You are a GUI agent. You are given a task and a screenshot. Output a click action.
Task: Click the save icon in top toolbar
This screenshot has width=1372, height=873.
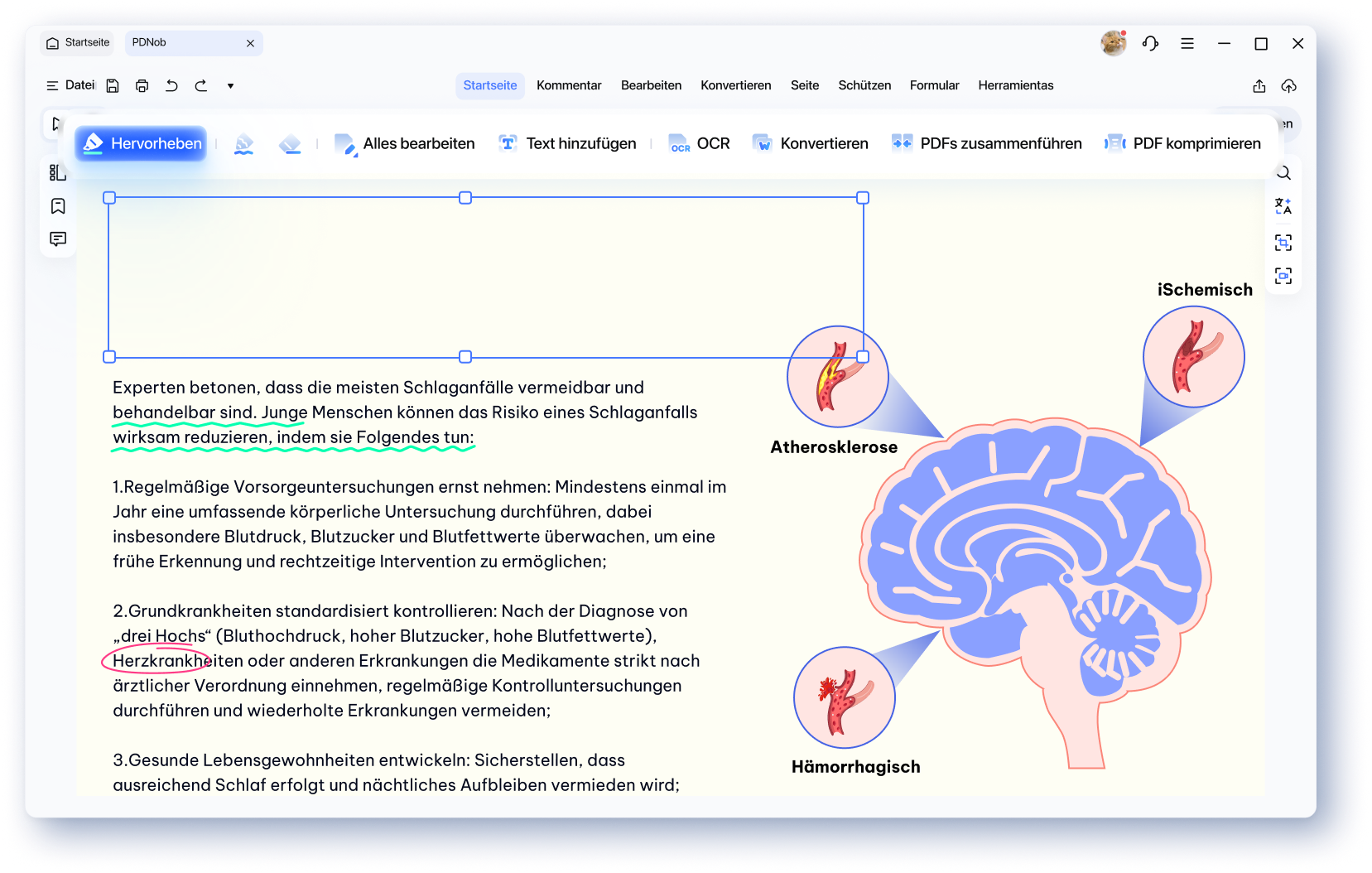[113, 86]
